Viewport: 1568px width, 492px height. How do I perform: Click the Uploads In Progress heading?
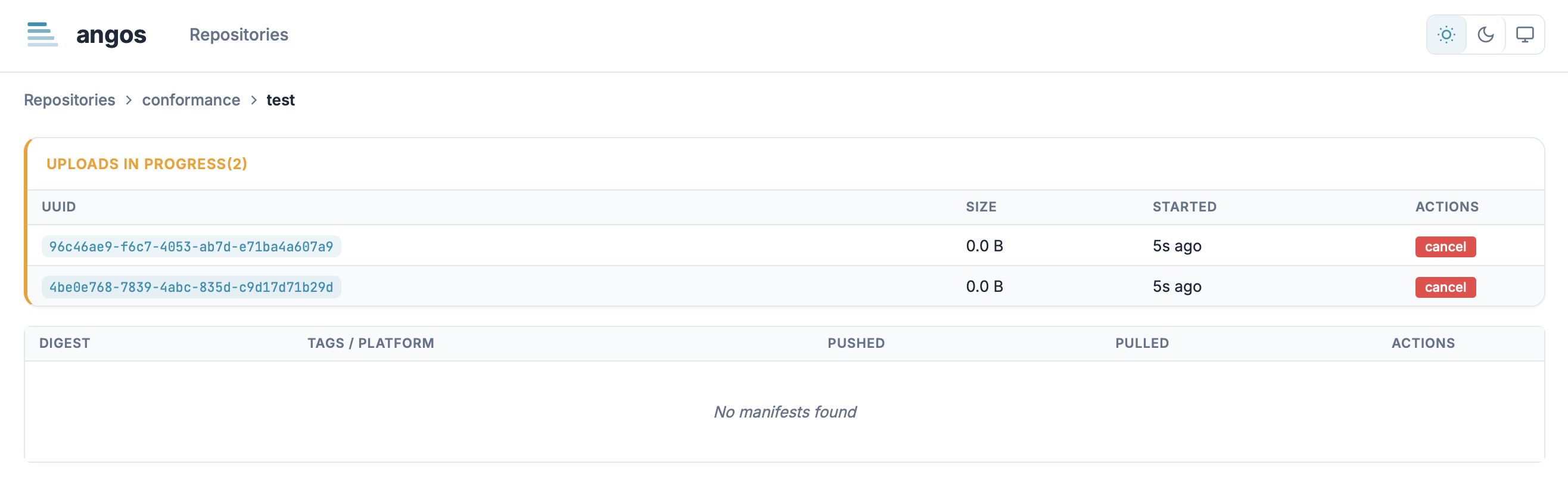pos(147,164)
